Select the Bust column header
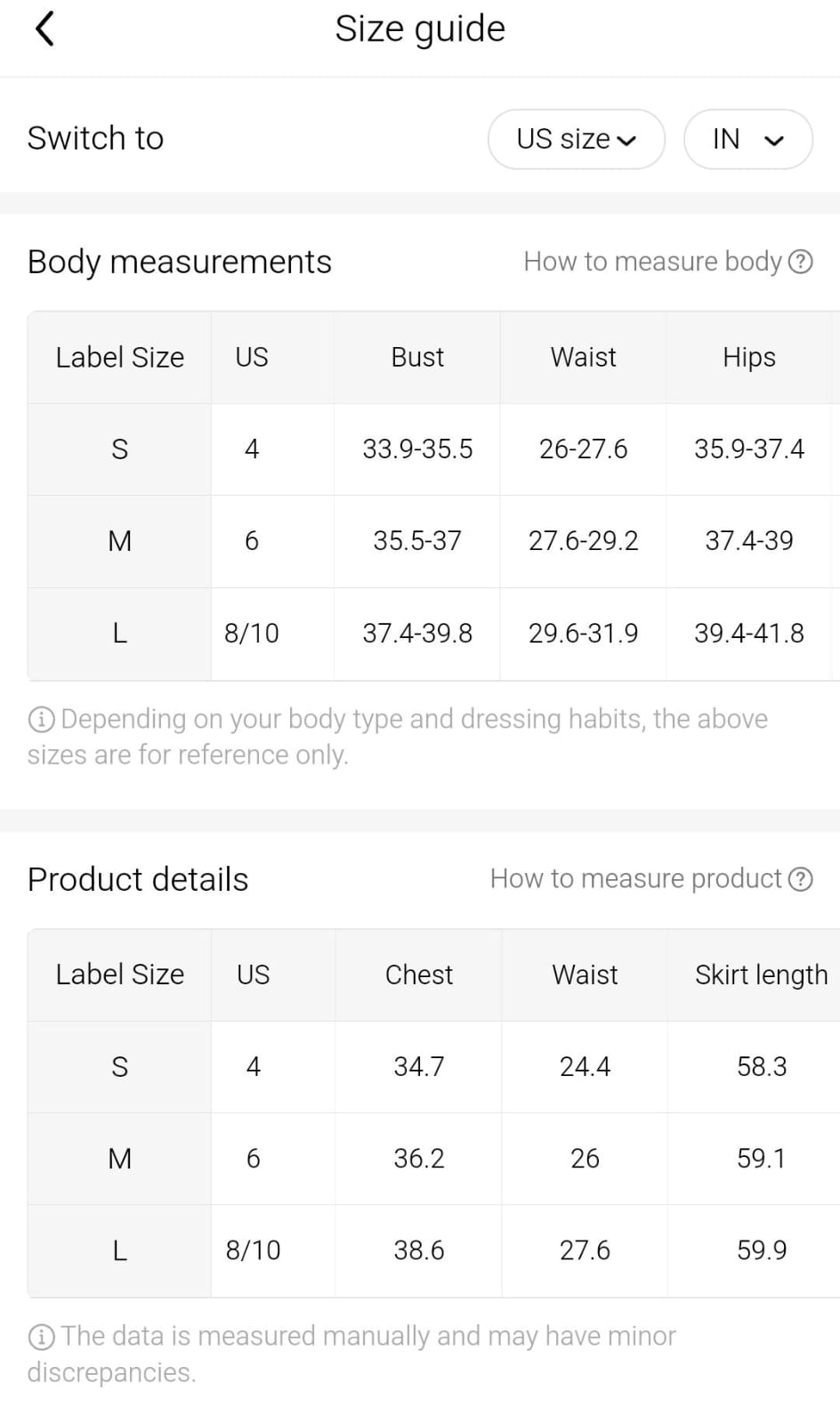Image resolution: width=840 pixels, height=1423 pixels. tap(417, 358)
